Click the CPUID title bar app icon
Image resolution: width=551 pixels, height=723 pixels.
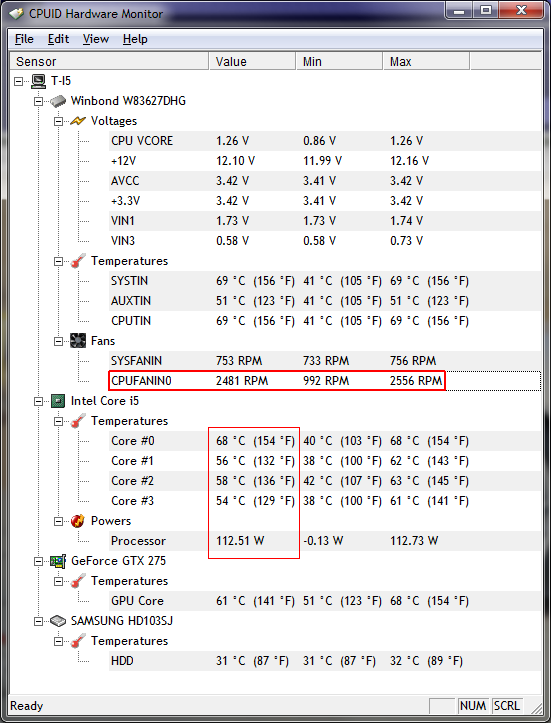[x=17, y=14]
